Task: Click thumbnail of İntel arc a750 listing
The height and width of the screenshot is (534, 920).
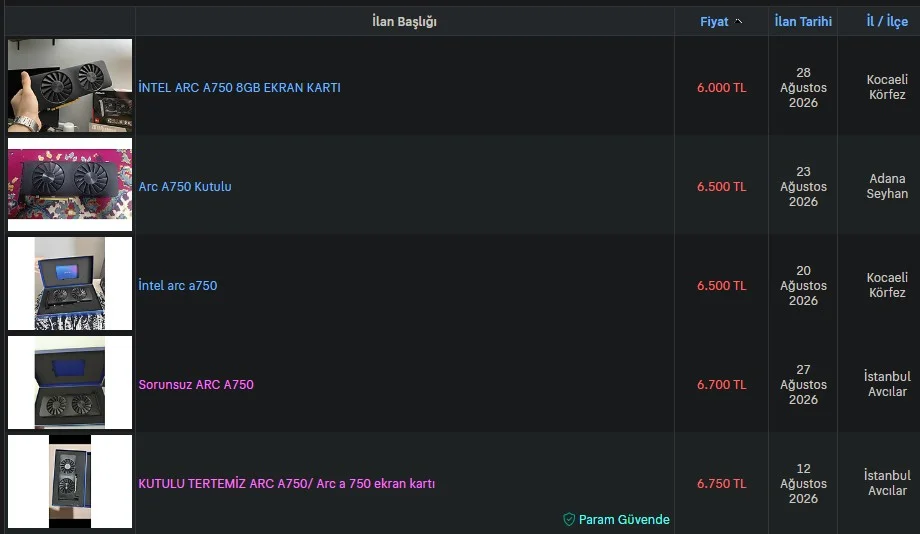Action: (x=70, y=283)
